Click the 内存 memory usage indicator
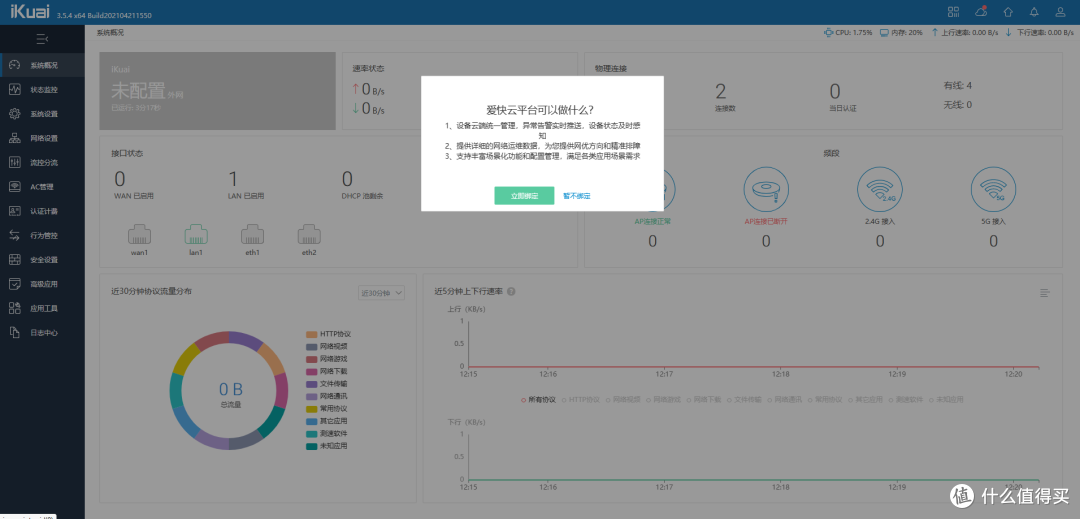 (901, 32)
